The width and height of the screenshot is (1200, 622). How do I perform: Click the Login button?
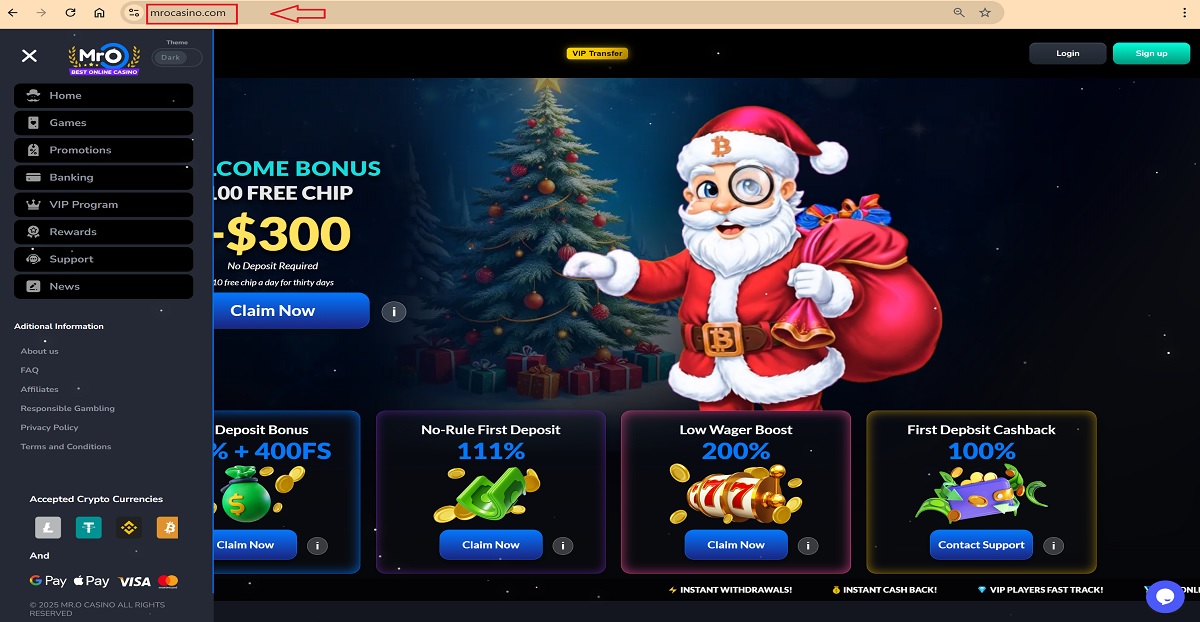(x=1067, y=53)
